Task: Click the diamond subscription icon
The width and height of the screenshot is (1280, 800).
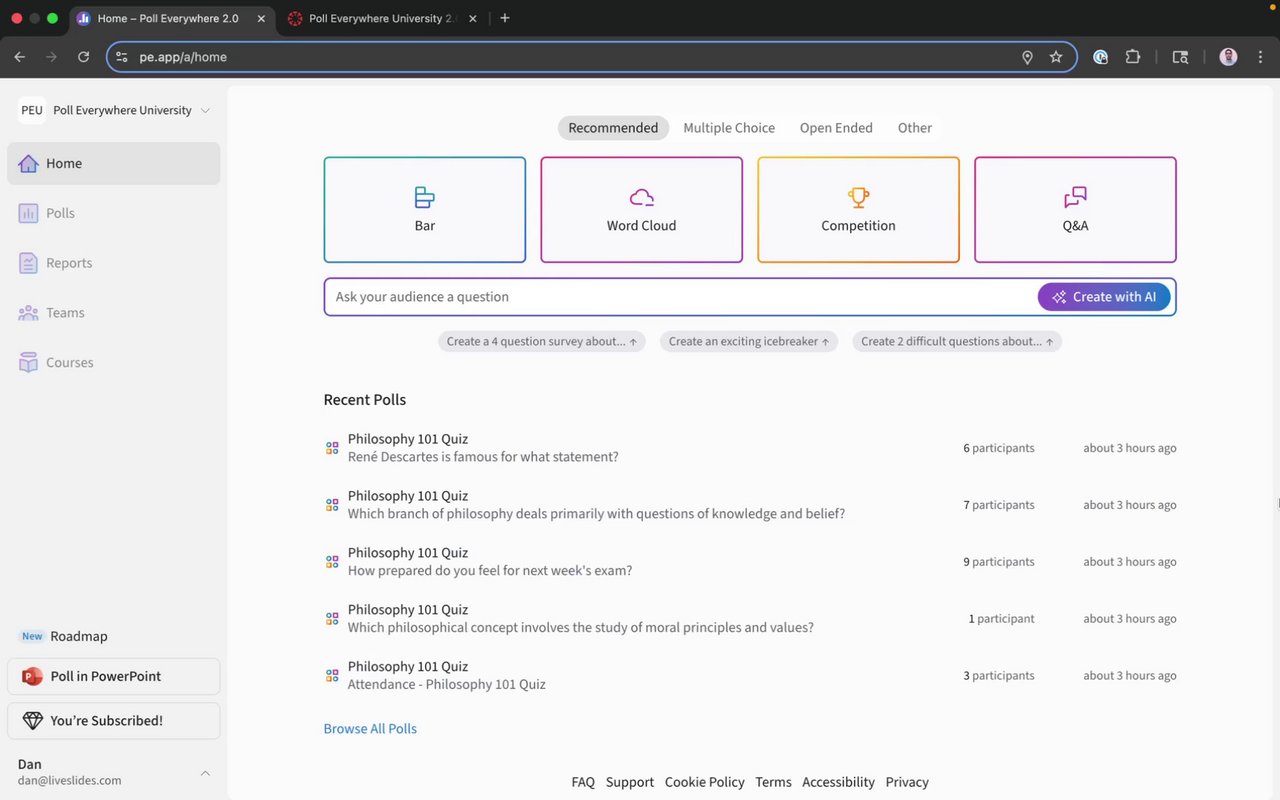Action: (x=32, y=721)
